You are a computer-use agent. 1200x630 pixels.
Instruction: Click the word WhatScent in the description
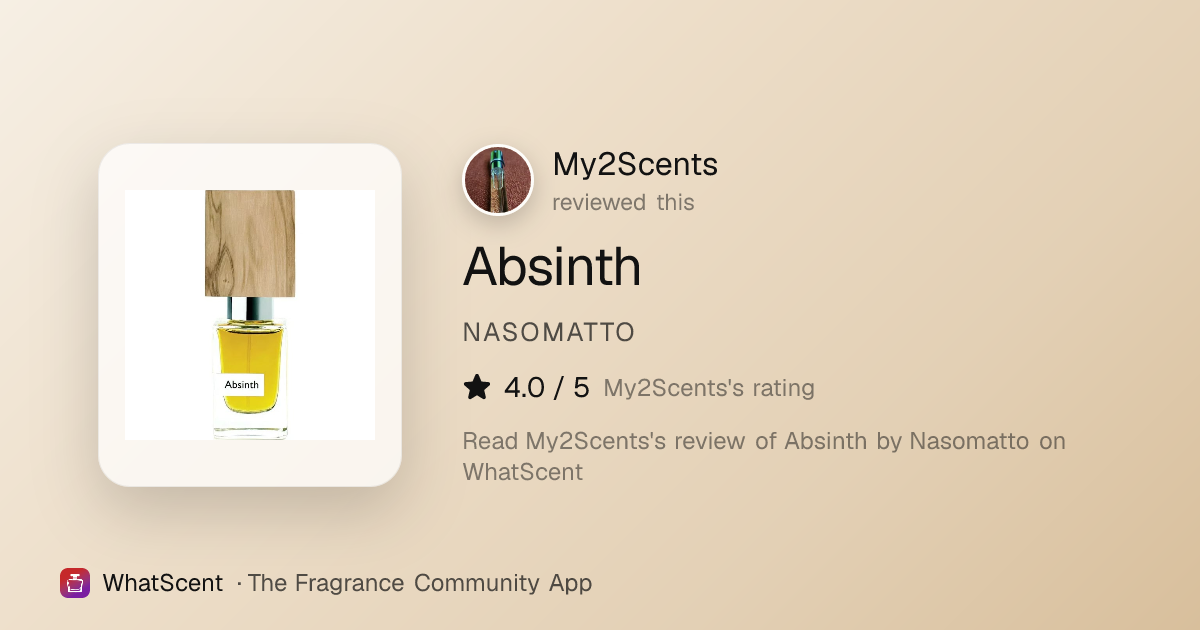coord(523,471)
